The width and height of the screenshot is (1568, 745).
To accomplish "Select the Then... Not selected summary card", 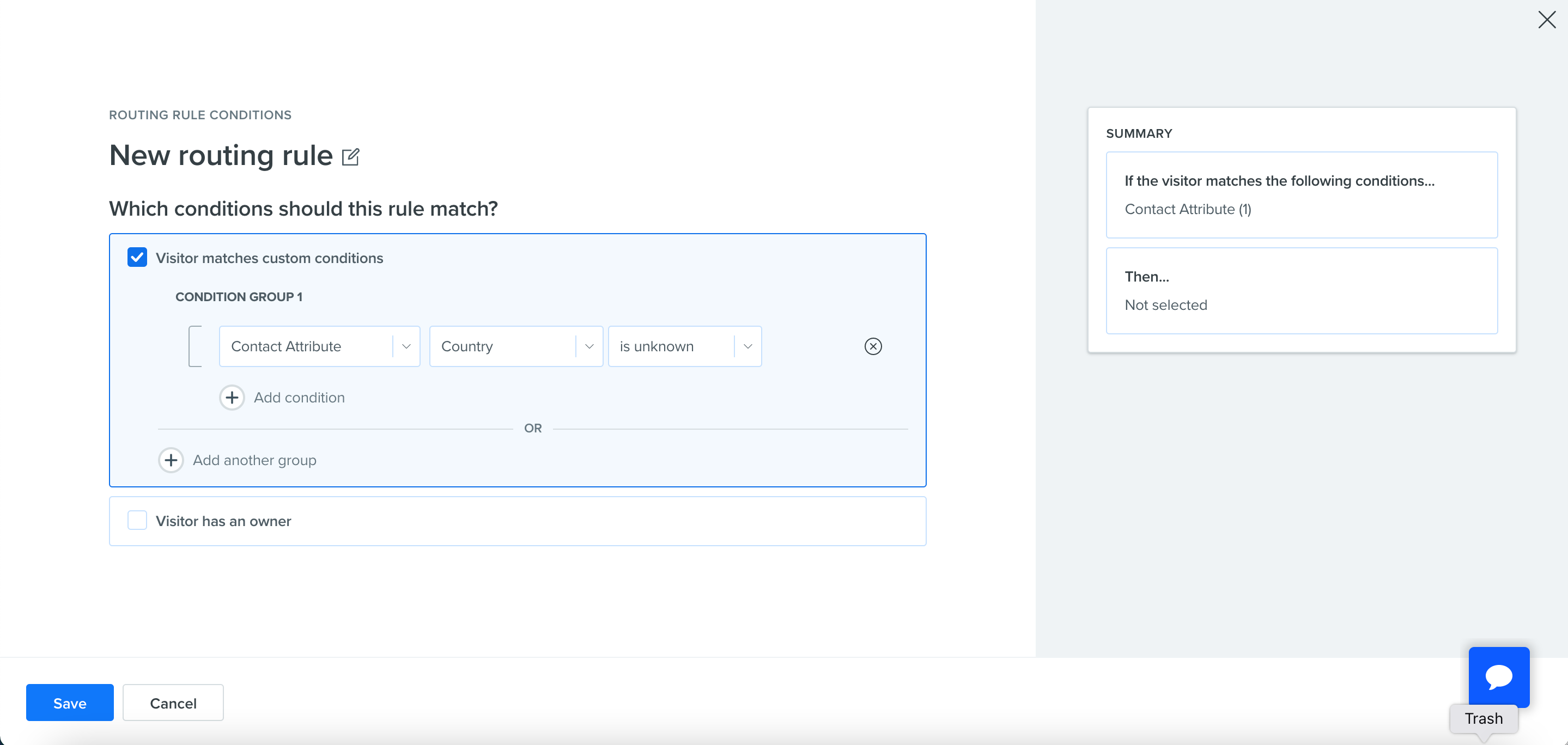I will point(1302,290).
